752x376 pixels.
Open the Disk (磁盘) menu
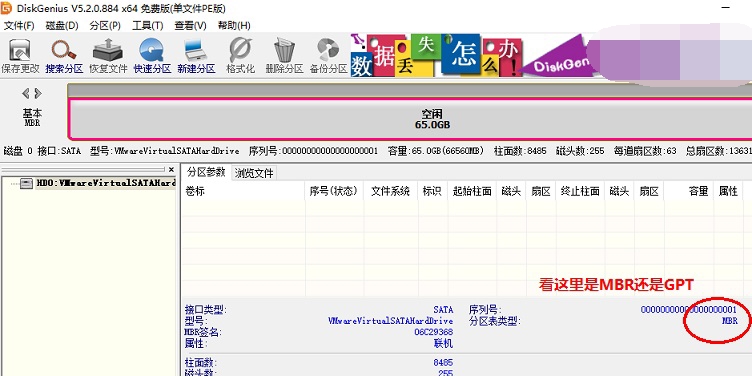pyautogui.click(x=62, y=25)
